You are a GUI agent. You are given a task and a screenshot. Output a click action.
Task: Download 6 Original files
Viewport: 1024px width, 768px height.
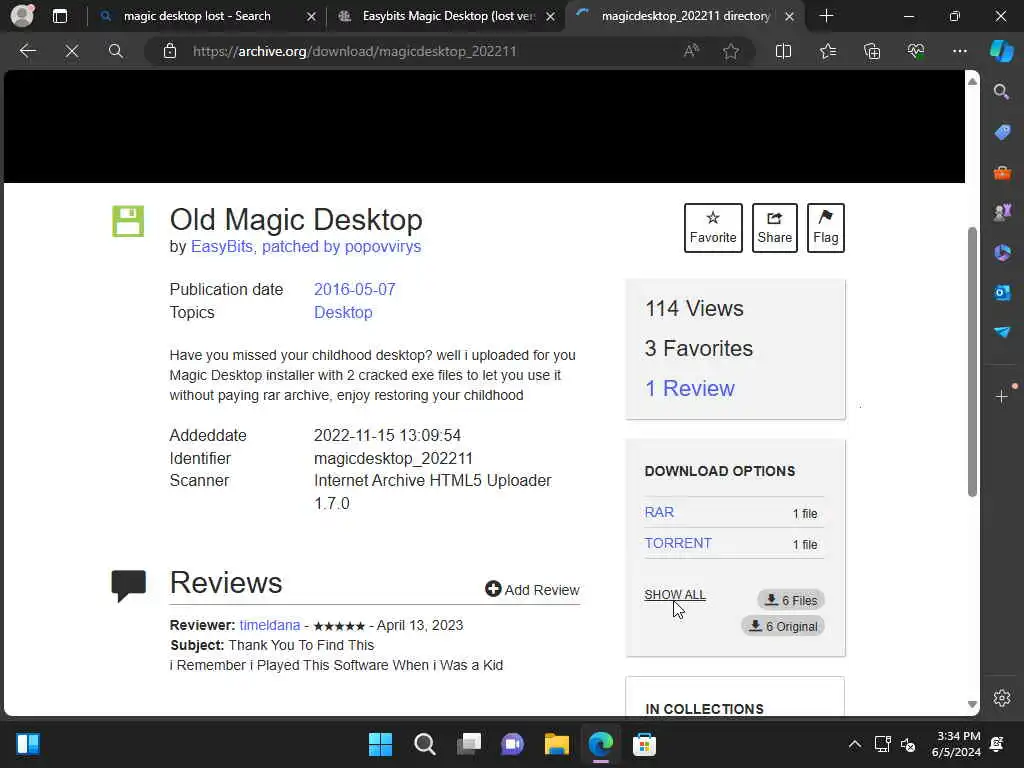783,626
